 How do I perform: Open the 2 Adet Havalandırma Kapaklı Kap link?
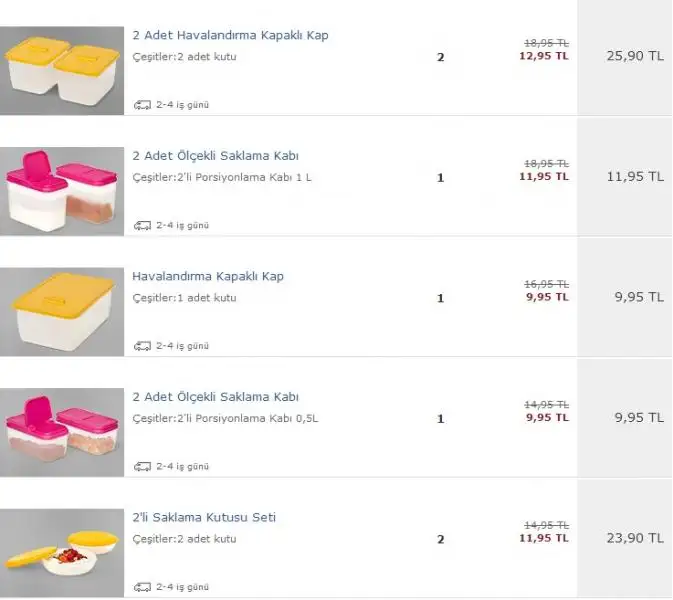(x=230, y=35)
